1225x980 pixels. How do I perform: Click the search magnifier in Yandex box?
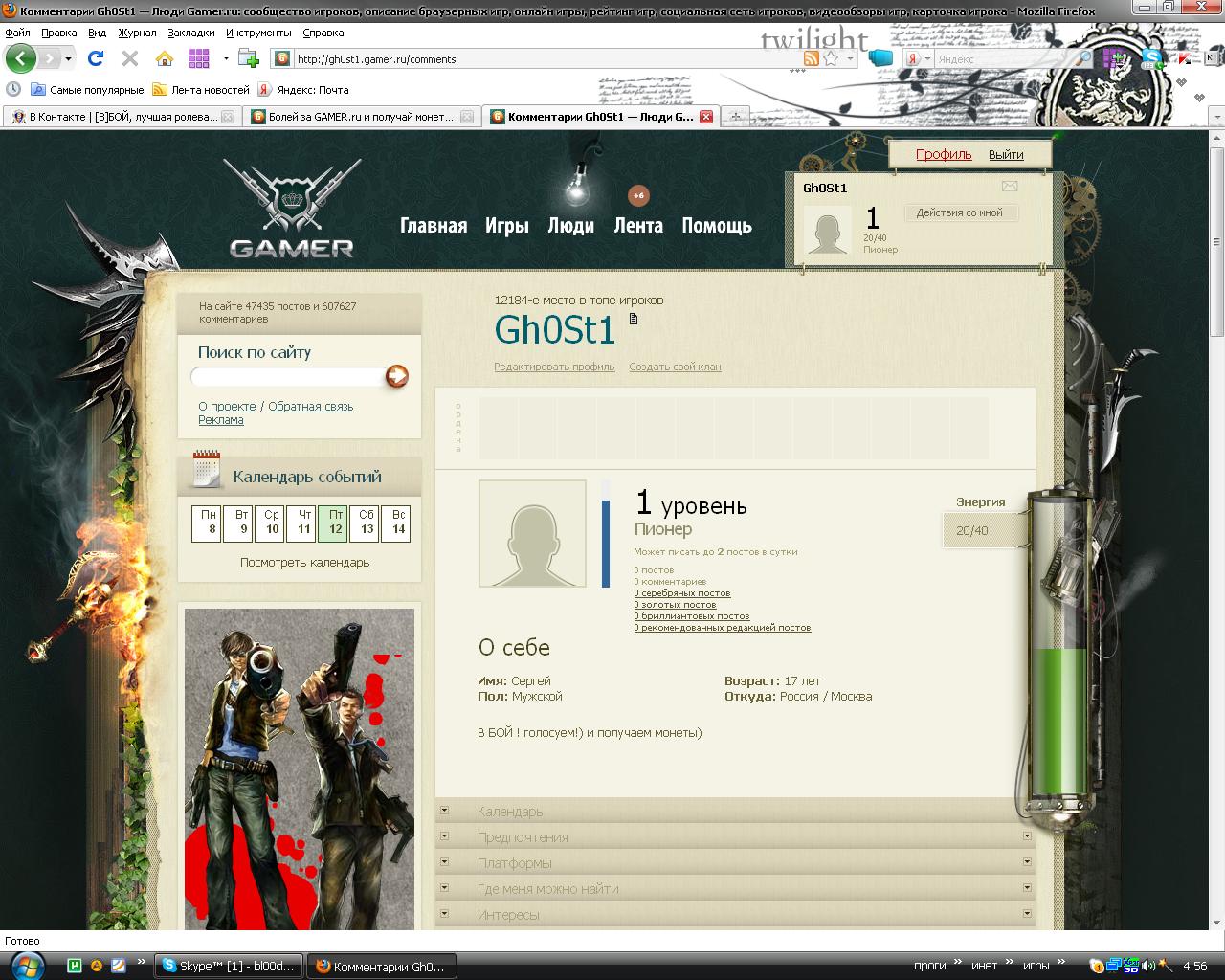[x=1084, y=58]
